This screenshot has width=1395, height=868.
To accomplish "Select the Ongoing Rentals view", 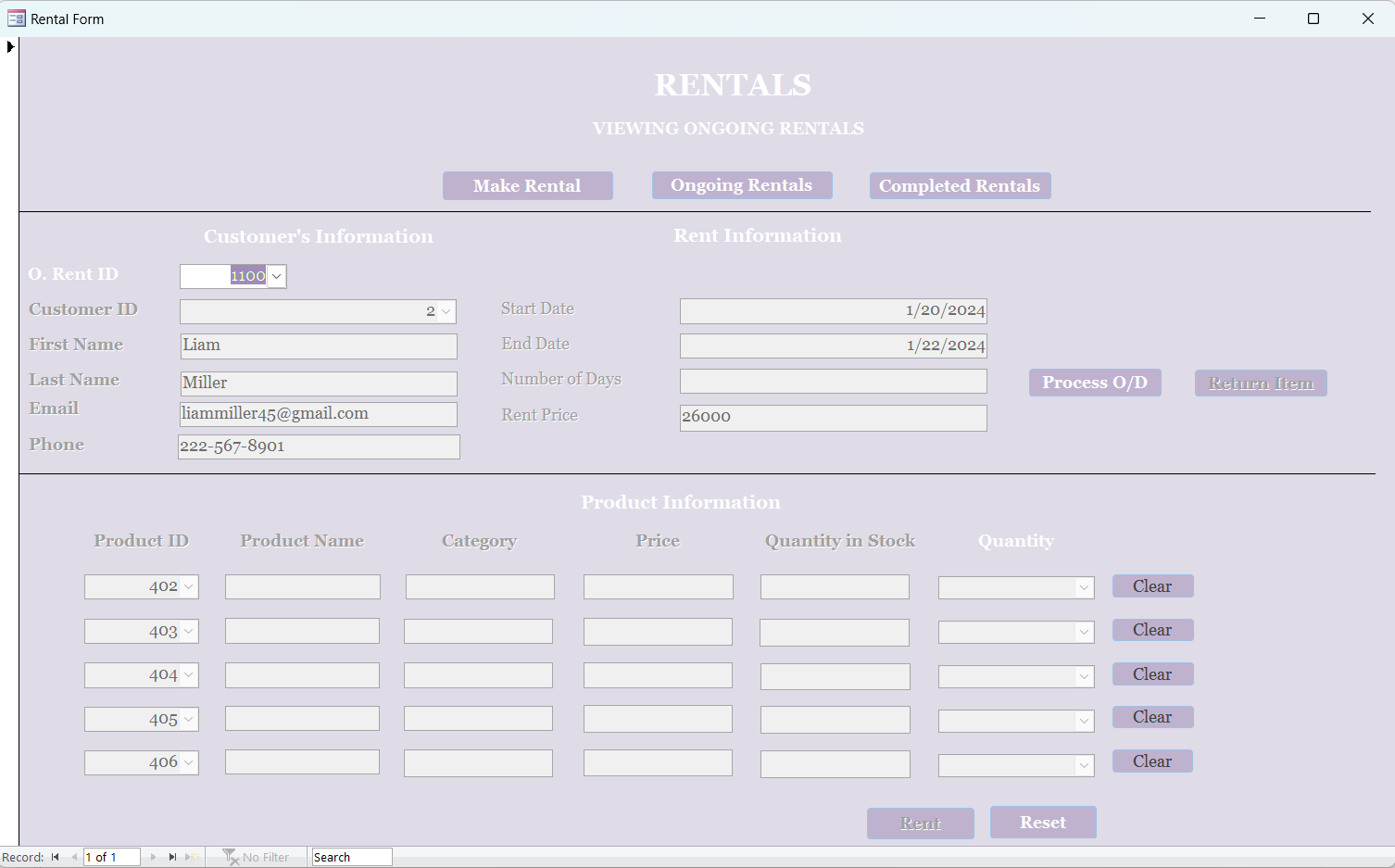I will coord(741,185).
